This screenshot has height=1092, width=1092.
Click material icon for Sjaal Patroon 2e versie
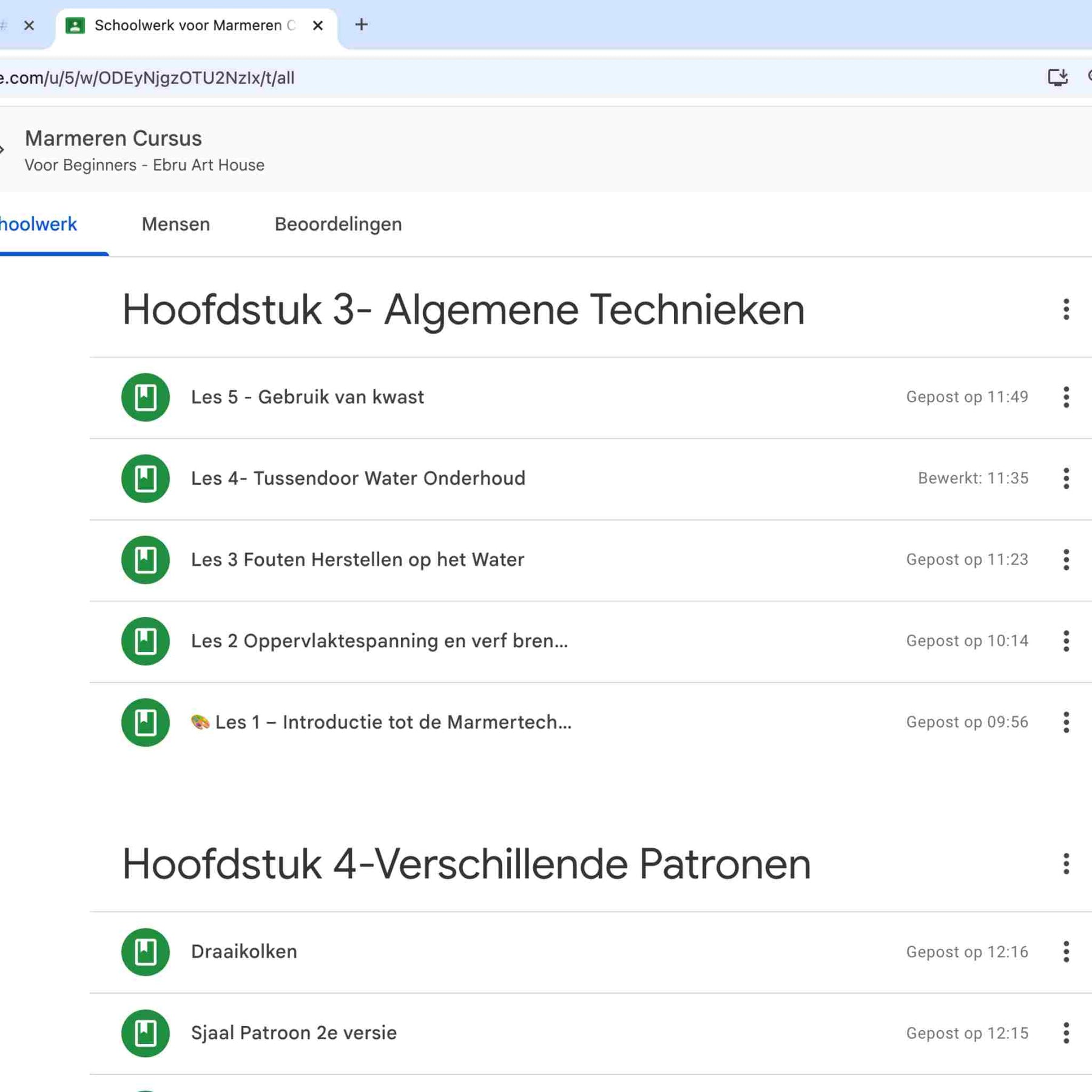(145, 1033)
